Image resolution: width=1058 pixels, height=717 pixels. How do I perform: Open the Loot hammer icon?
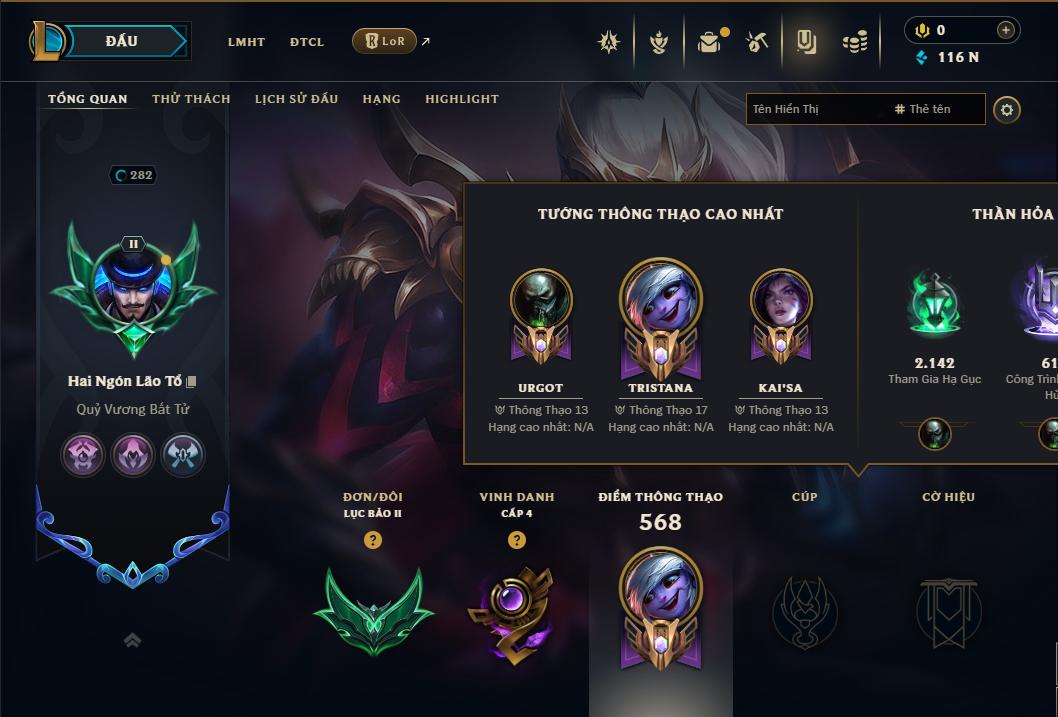pos(757,42)
